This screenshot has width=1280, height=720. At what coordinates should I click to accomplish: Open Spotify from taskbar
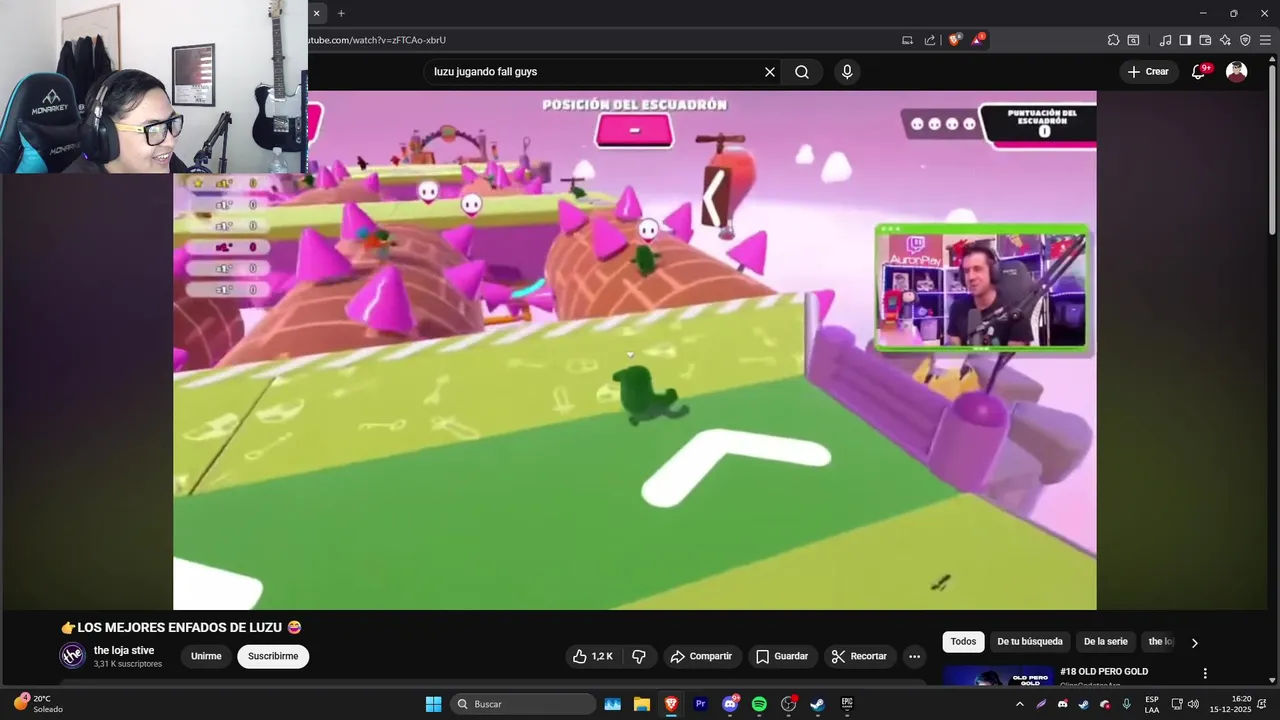[759, 704]
